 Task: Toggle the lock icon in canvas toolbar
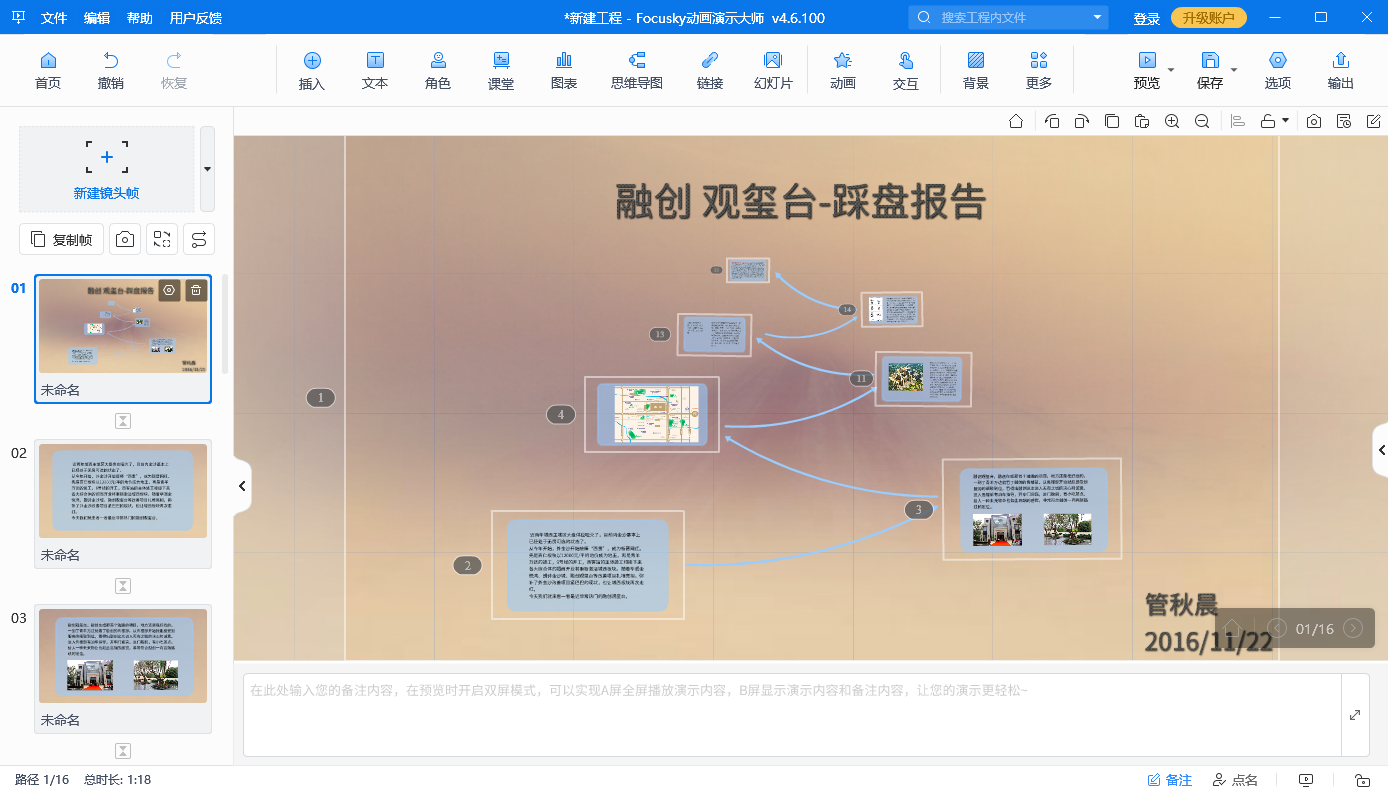point(1268,121)
